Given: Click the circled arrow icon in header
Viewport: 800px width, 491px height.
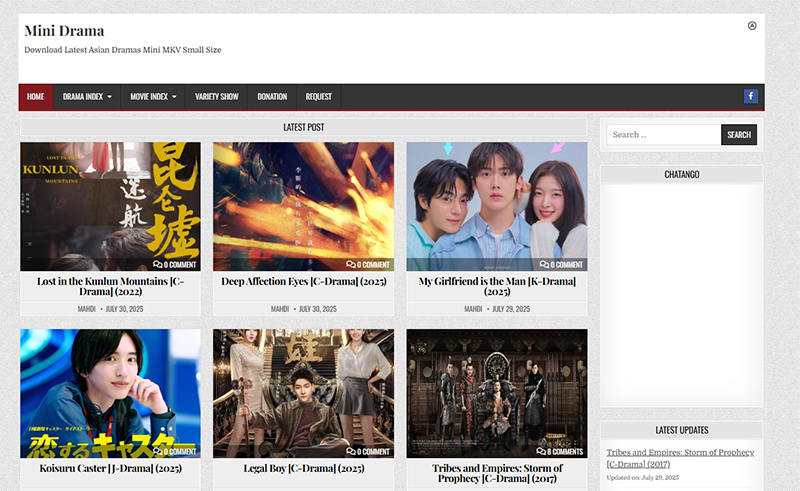Looking at the screenshot, I should [752, 26].
